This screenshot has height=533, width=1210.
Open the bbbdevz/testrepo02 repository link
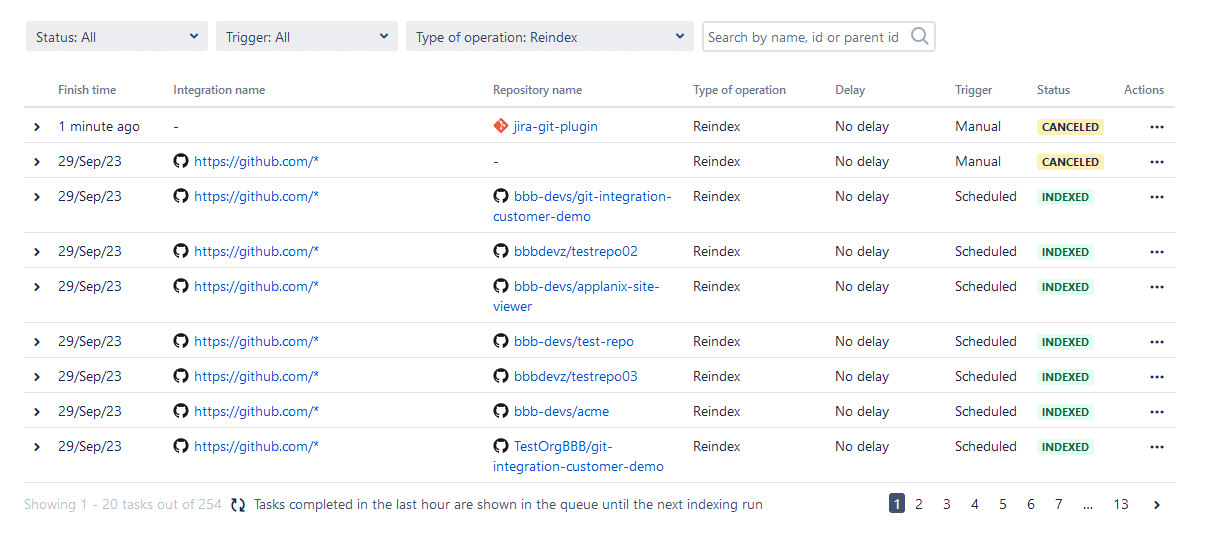[x=576, y=252]
